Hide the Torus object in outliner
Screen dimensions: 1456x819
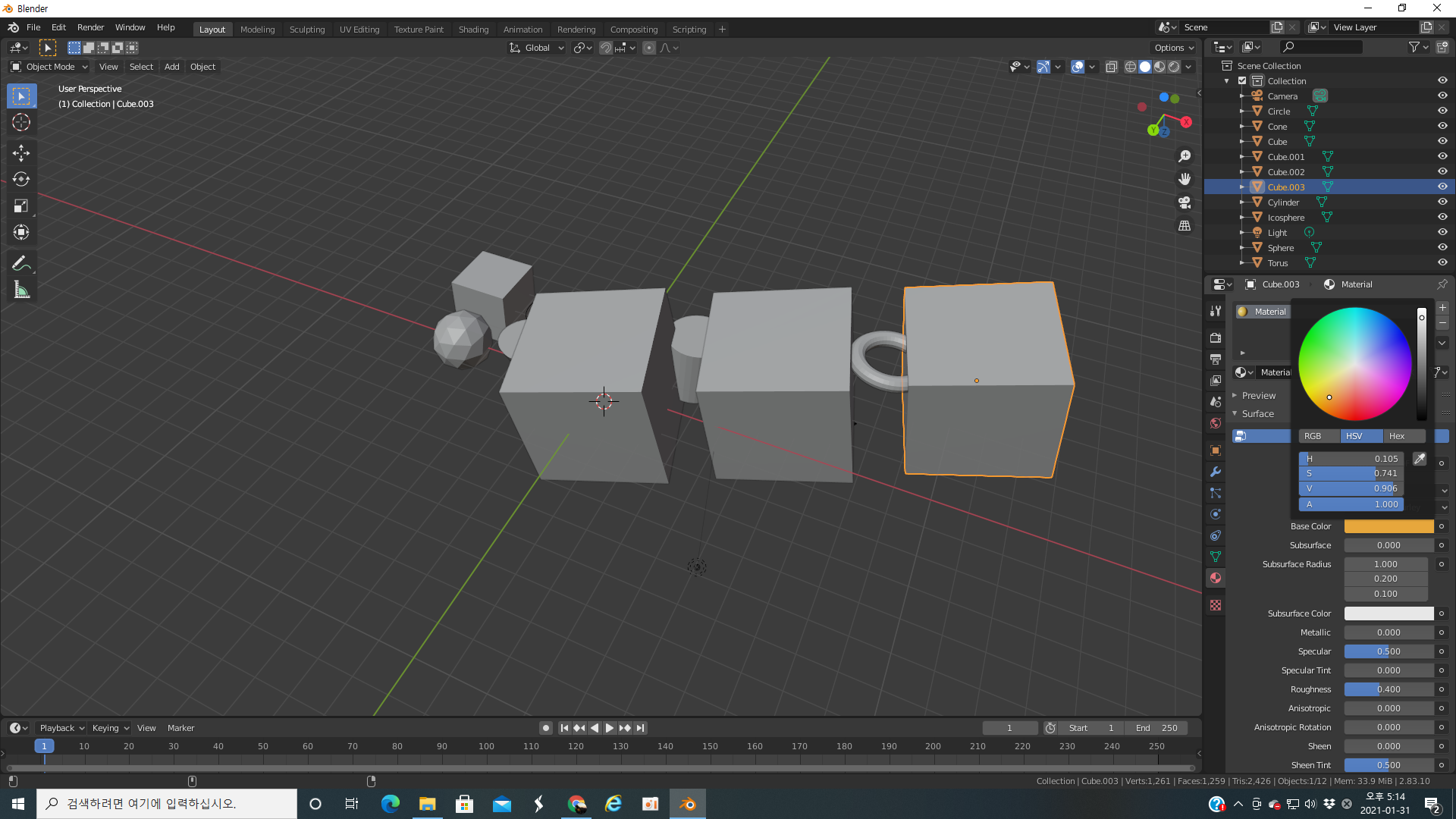1442,263
